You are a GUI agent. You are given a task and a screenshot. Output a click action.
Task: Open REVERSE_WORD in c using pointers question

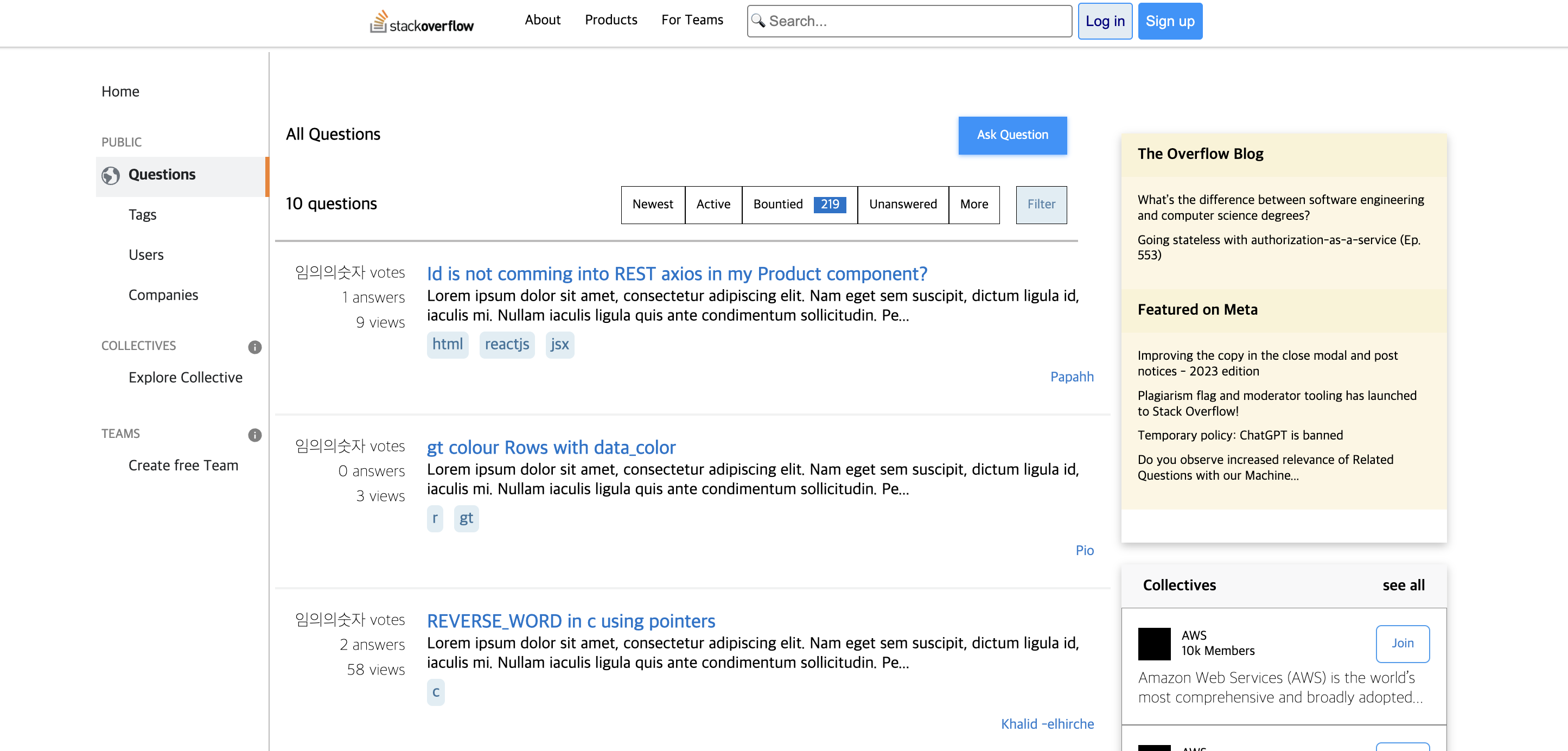[x=571, y=621]
